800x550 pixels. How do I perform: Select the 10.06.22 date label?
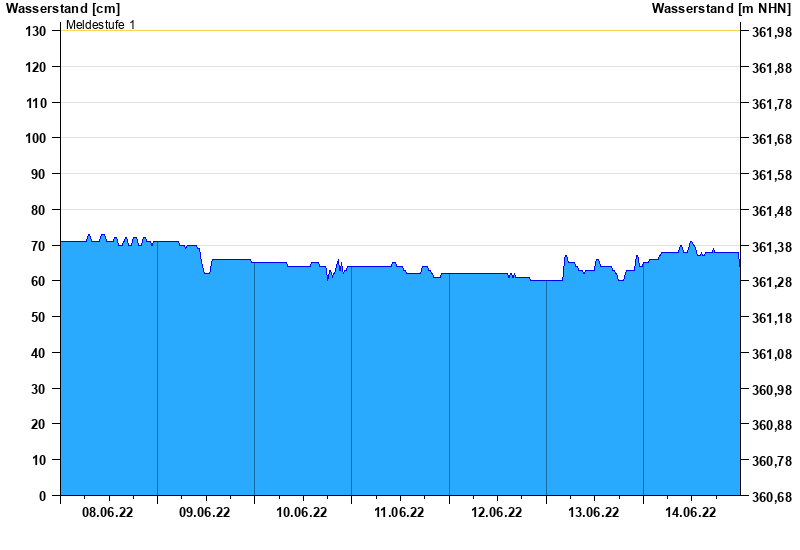302,513
